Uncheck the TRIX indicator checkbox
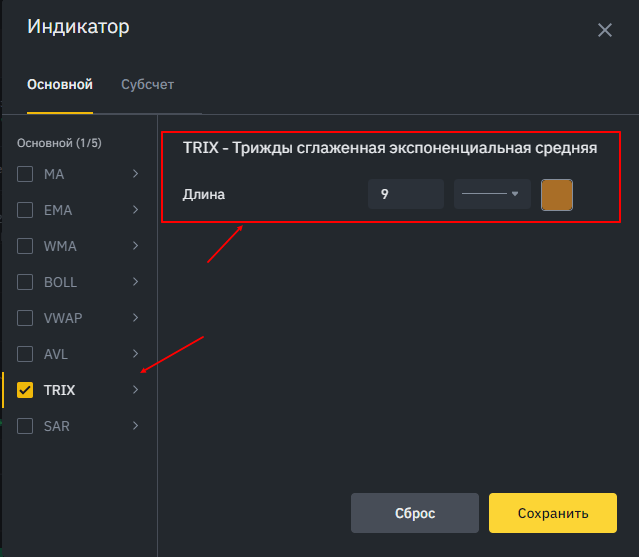This screenshot has width=639, height=557. point(26,390)
